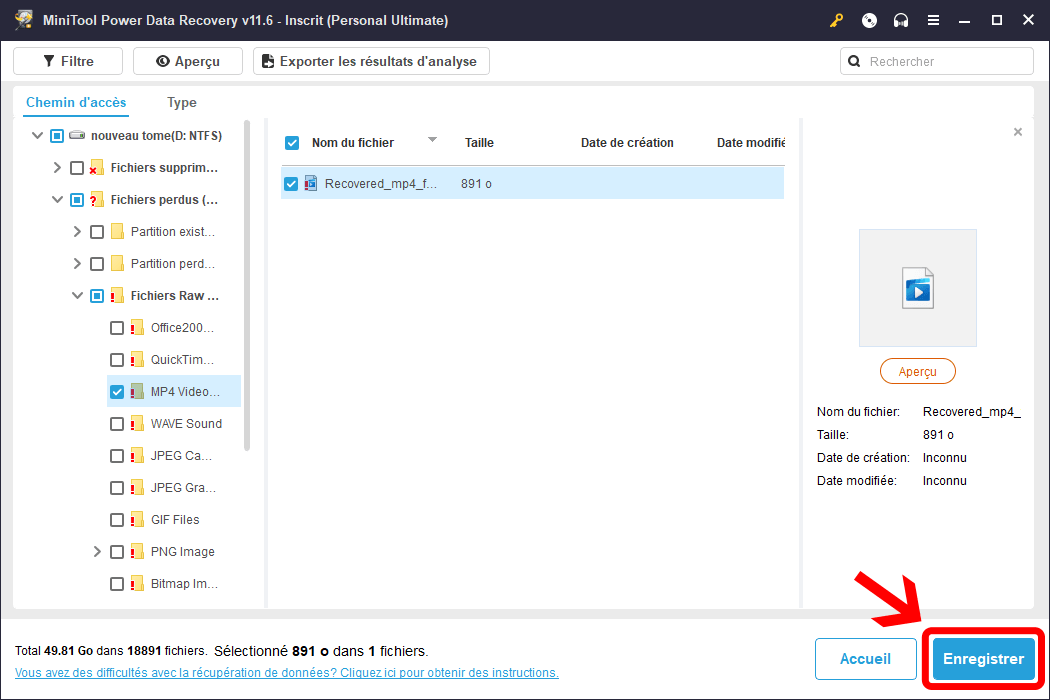The image size is (1050, 700).
Task: Collapse the Fichiers Raw tree node
Action: tap(78, 296)
